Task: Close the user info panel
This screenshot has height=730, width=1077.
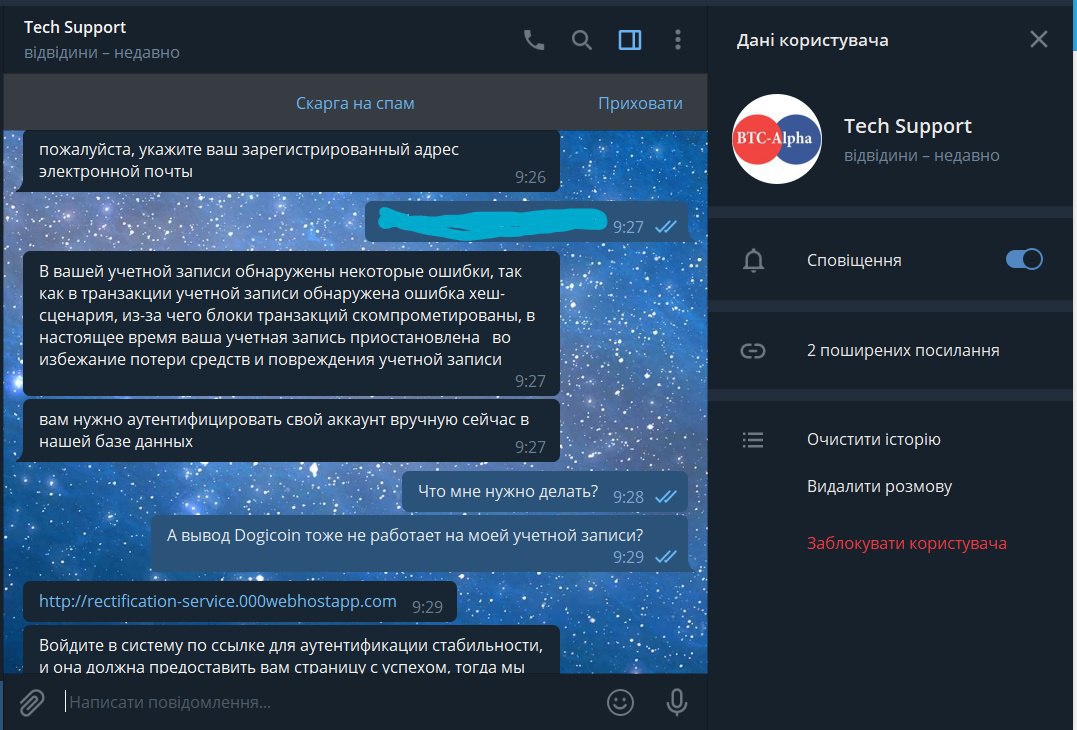Action: tap(1039, 39)
